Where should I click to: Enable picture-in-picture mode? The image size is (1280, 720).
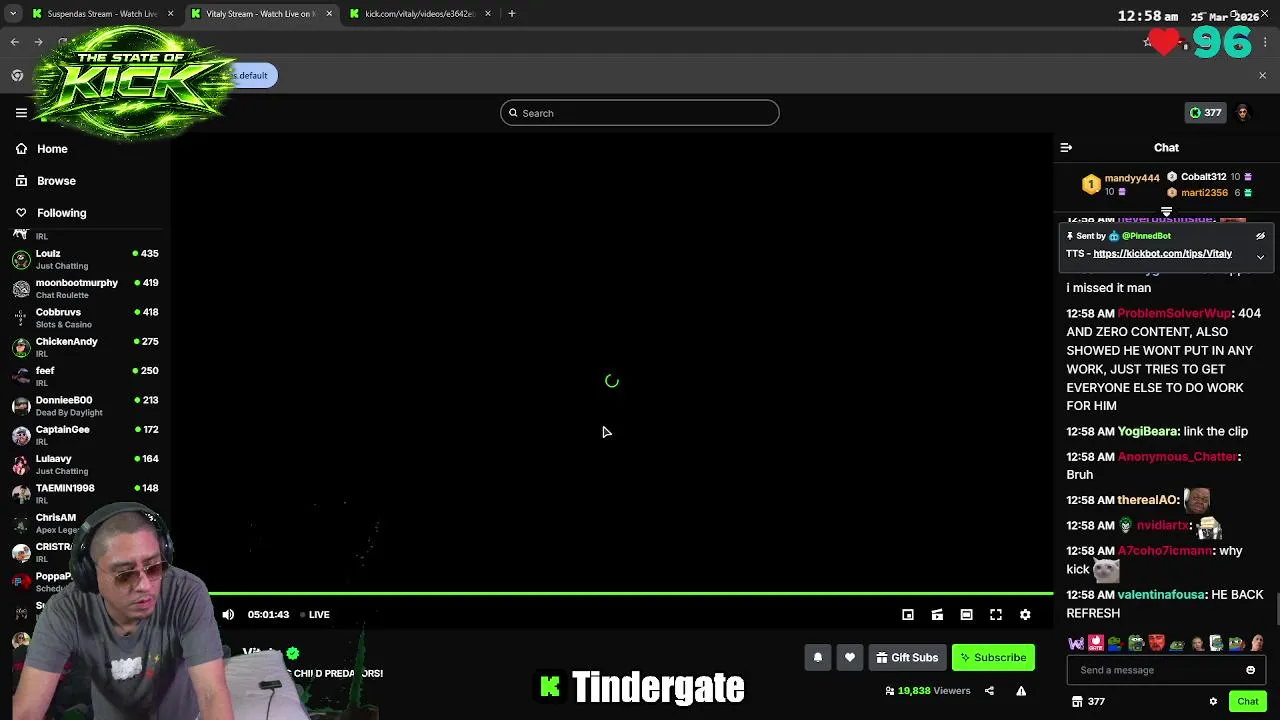pyautogui.click(x=908, y=615)
